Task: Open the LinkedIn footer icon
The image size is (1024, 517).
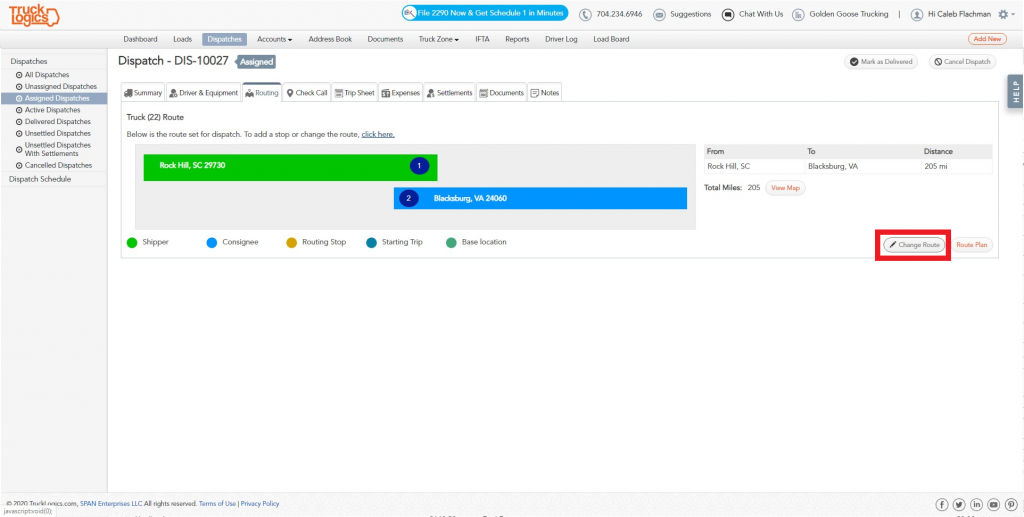Action: click(x=976, y=505)
